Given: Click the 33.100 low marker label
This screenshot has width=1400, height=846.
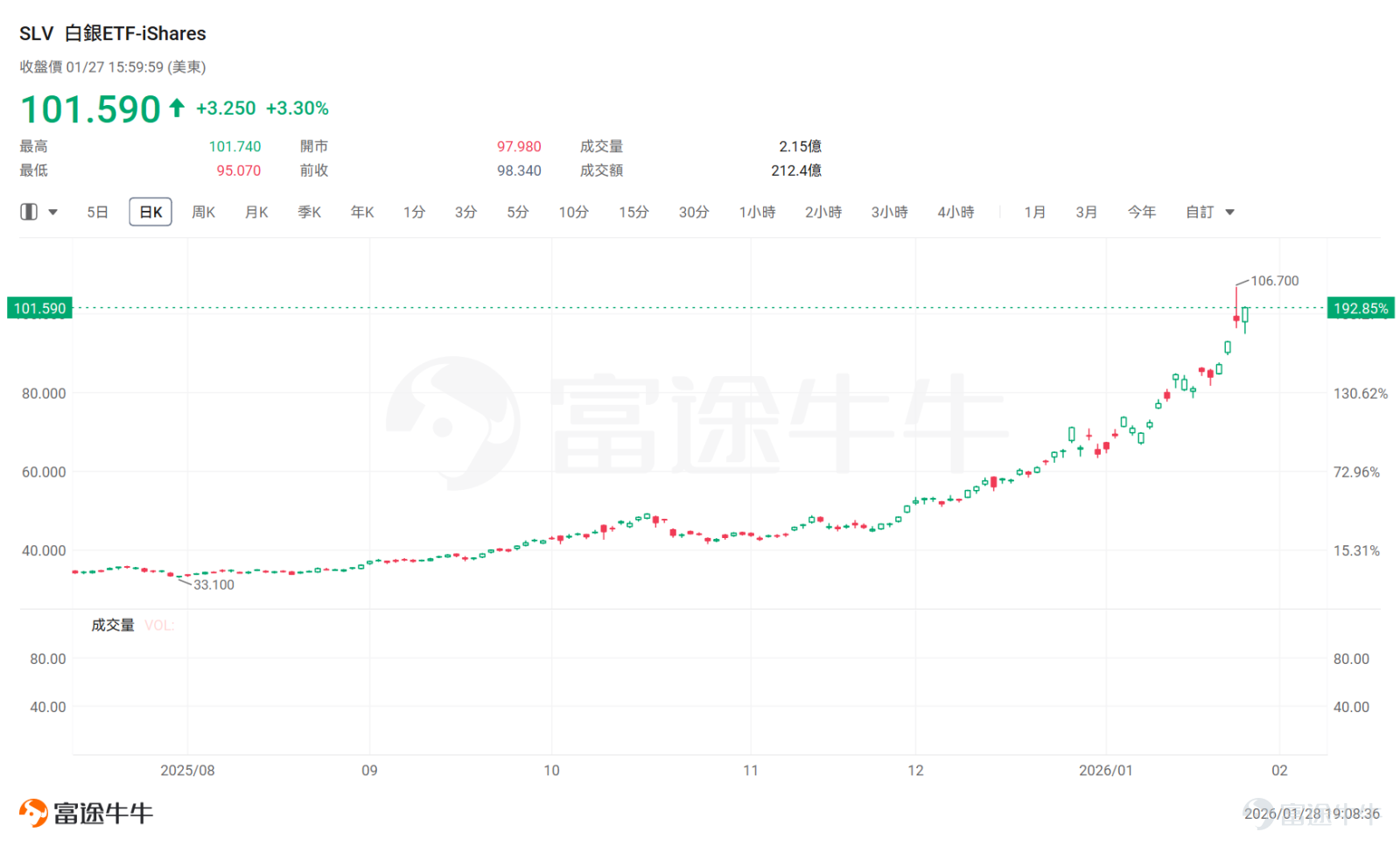Looking at the screenshot, I should click(x=213, y=584).
